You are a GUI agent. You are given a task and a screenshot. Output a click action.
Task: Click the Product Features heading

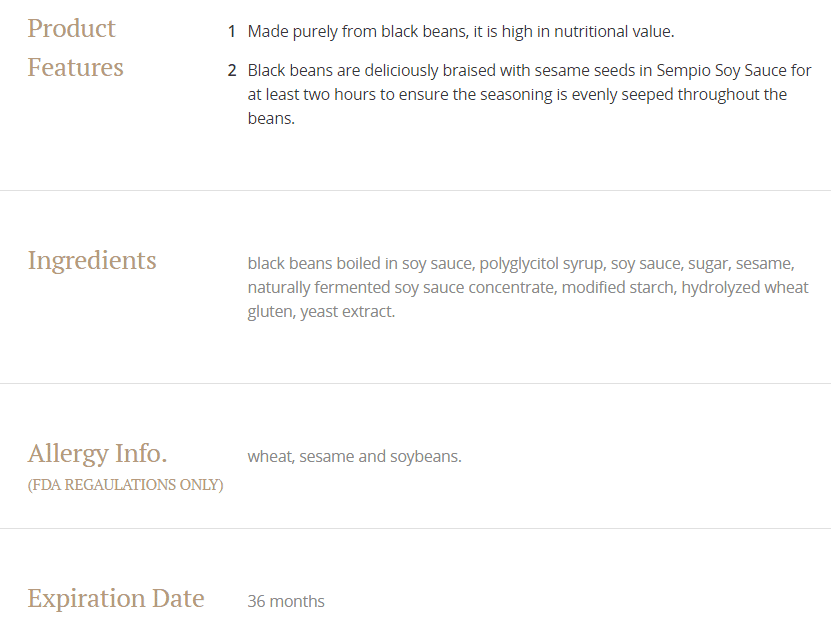75,48
